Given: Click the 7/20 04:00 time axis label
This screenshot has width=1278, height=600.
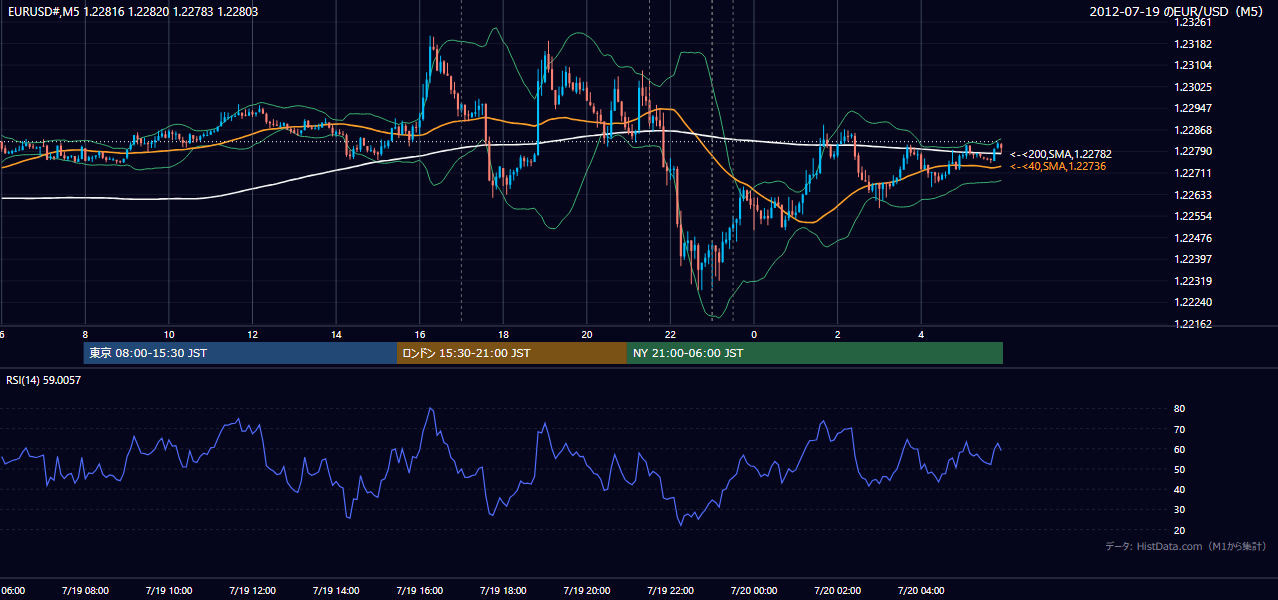Looking at the screenshot, I should (x=921, y=590).
